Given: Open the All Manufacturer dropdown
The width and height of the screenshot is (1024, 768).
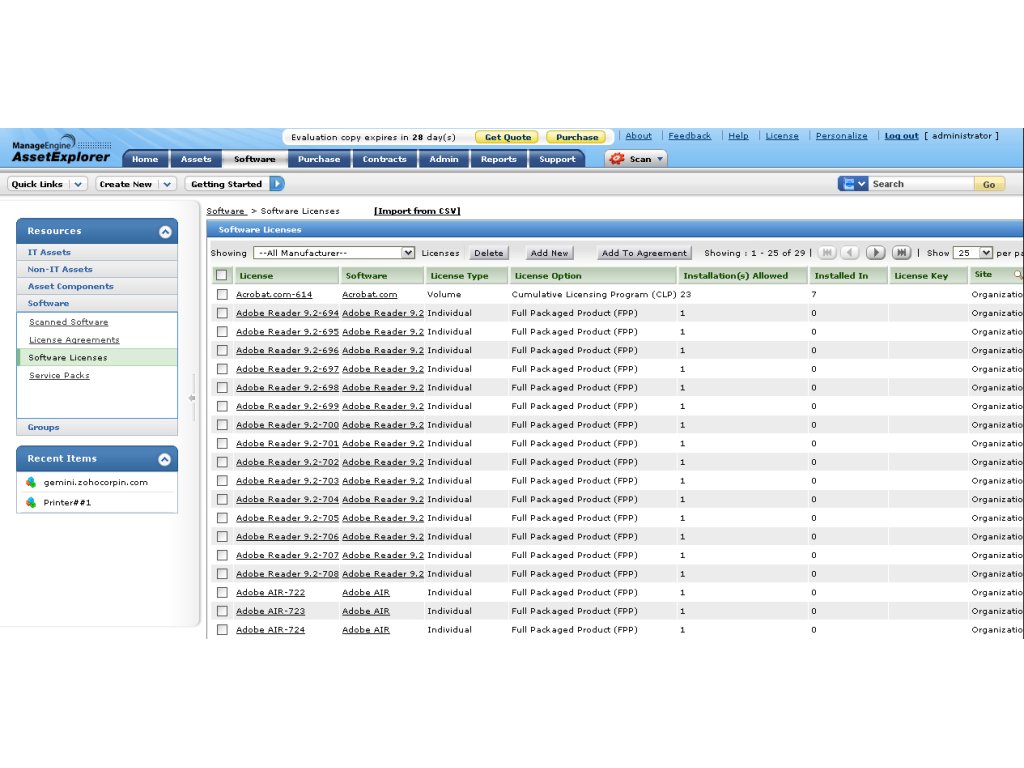Looking at the screenshot, I should point(334,253).
